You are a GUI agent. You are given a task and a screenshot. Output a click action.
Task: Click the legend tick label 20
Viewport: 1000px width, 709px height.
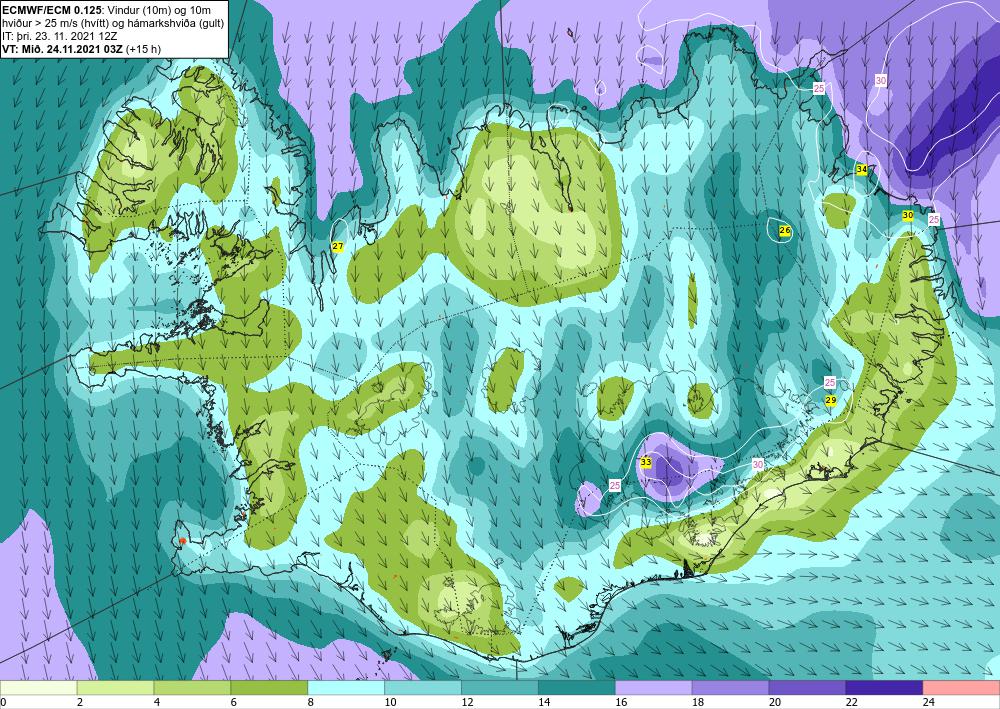(775, 703)
